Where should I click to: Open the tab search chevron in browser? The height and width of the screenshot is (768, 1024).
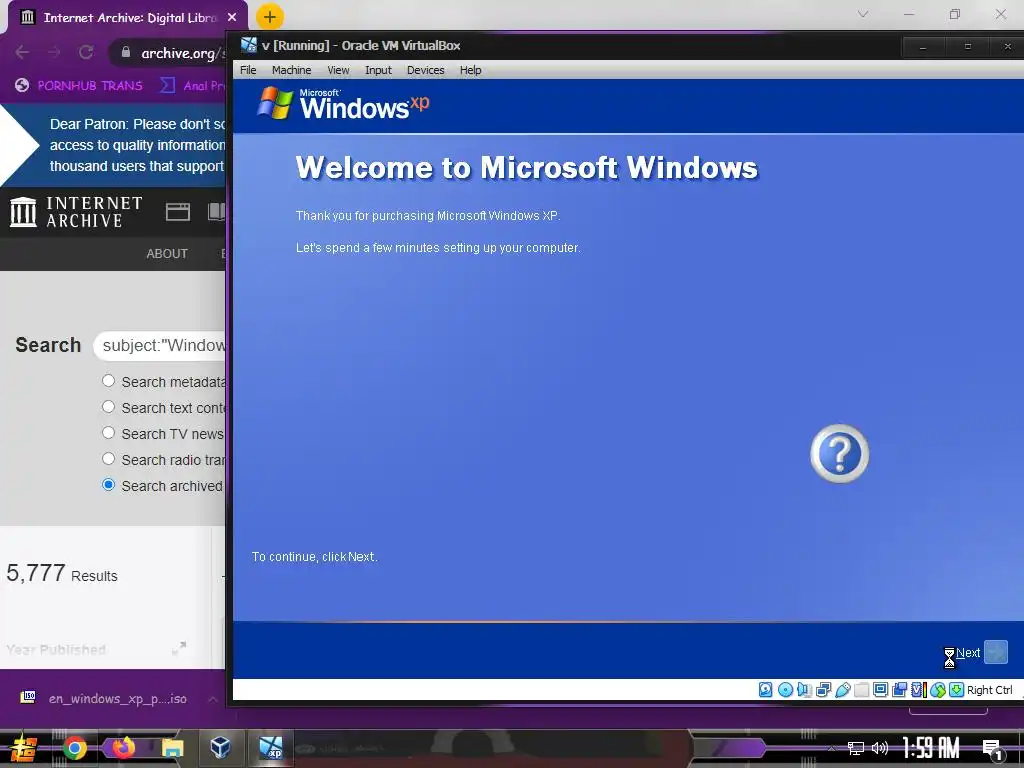pyautogui.click(x=863, y=14)
